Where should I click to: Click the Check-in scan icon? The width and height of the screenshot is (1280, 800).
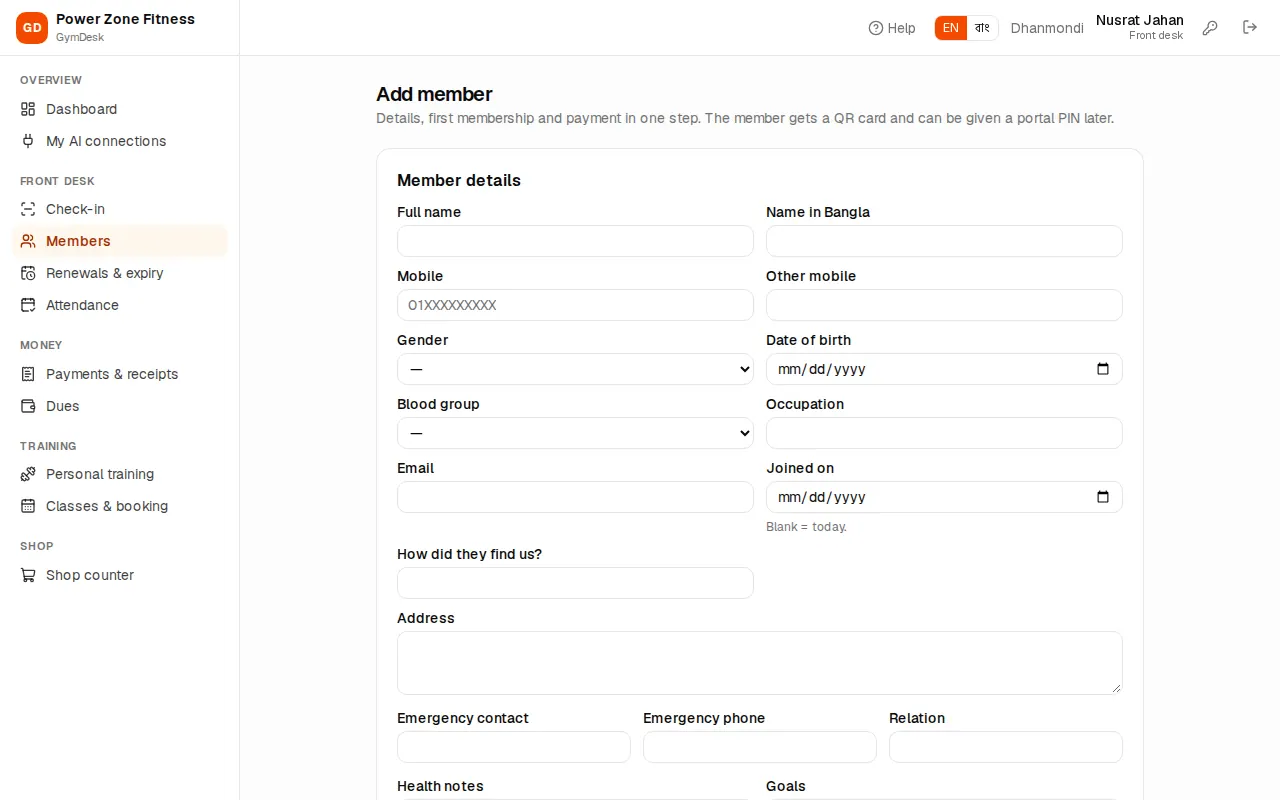pyautogui.click(x=28, y=209)
